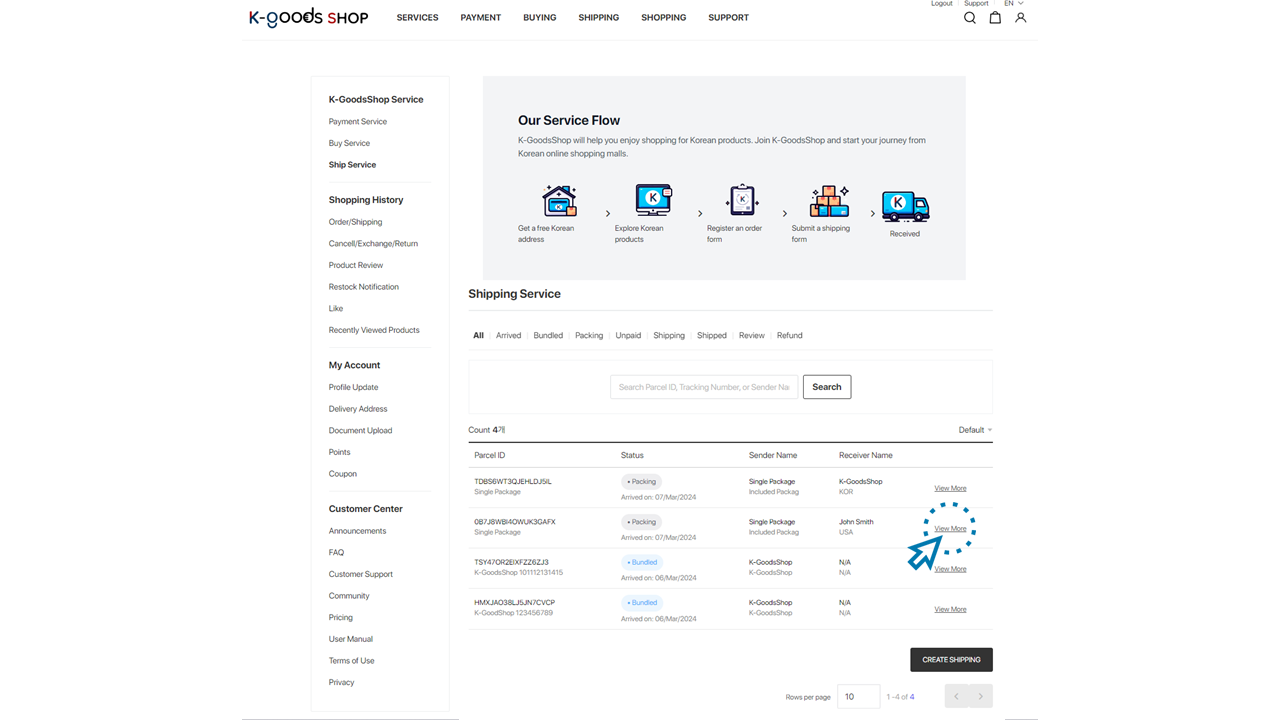Open the EN language dropdown
1280x720 pixels.
(1013, 4)
